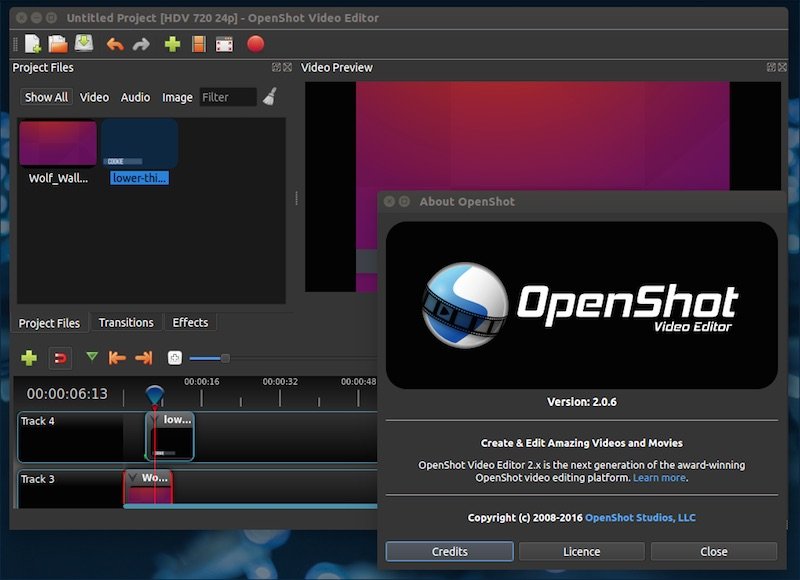This screenshot has width=800, height=580.
Task: Expand the Track 4 clip menu arrow
Action: click(156, 420)
